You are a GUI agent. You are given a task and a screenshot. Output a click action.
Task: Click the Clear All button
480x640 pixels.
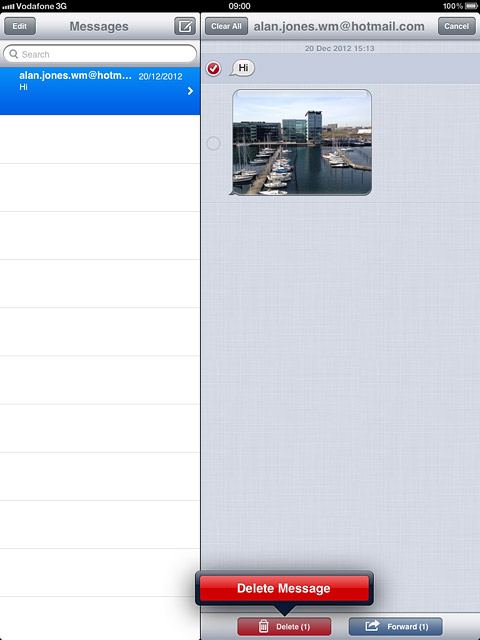point(226,26)
